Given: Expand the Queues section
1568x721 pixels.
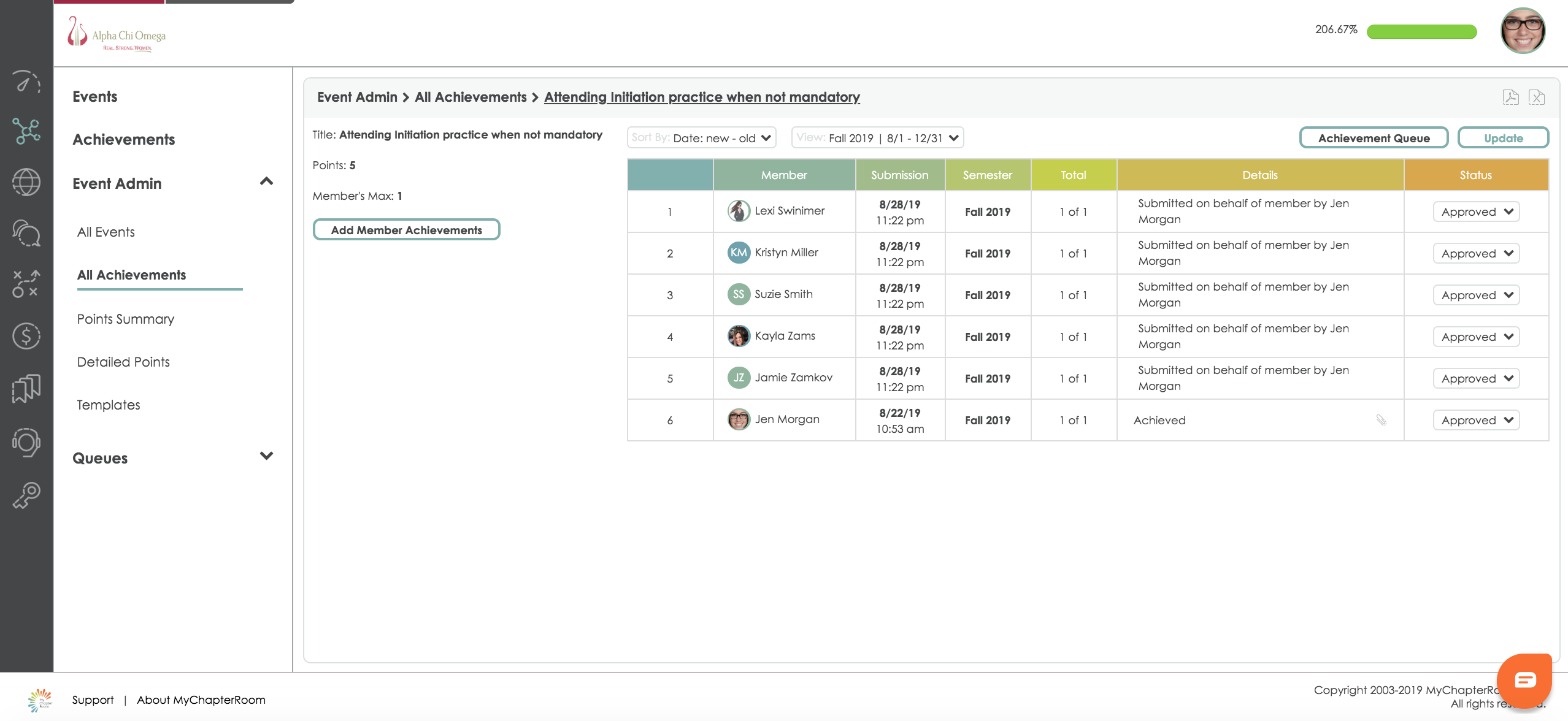Looking at the screenshot, I should pos(266,457).
